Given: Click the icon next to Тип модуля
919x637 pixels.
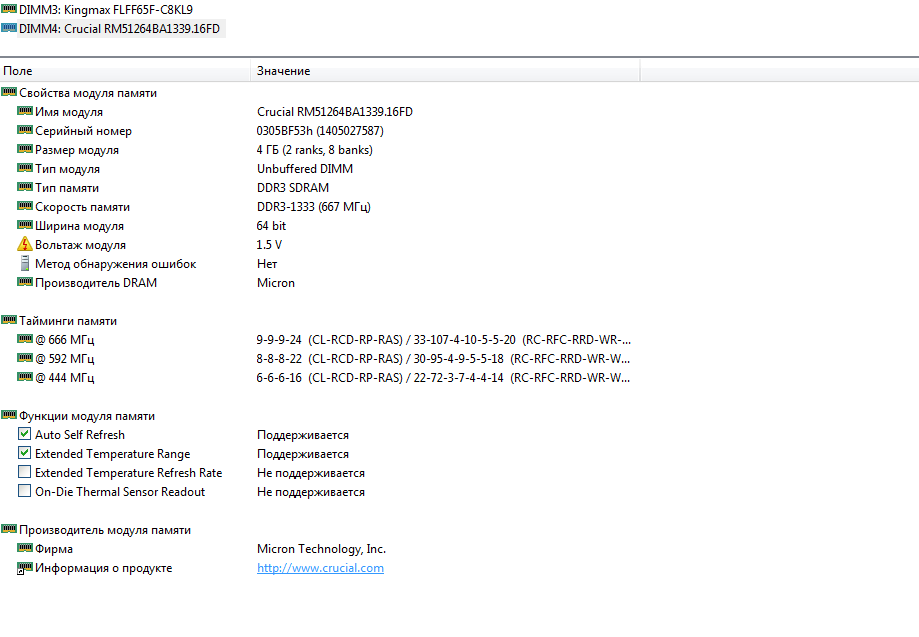Looking at the screenshot, I should tap(25, 168).
